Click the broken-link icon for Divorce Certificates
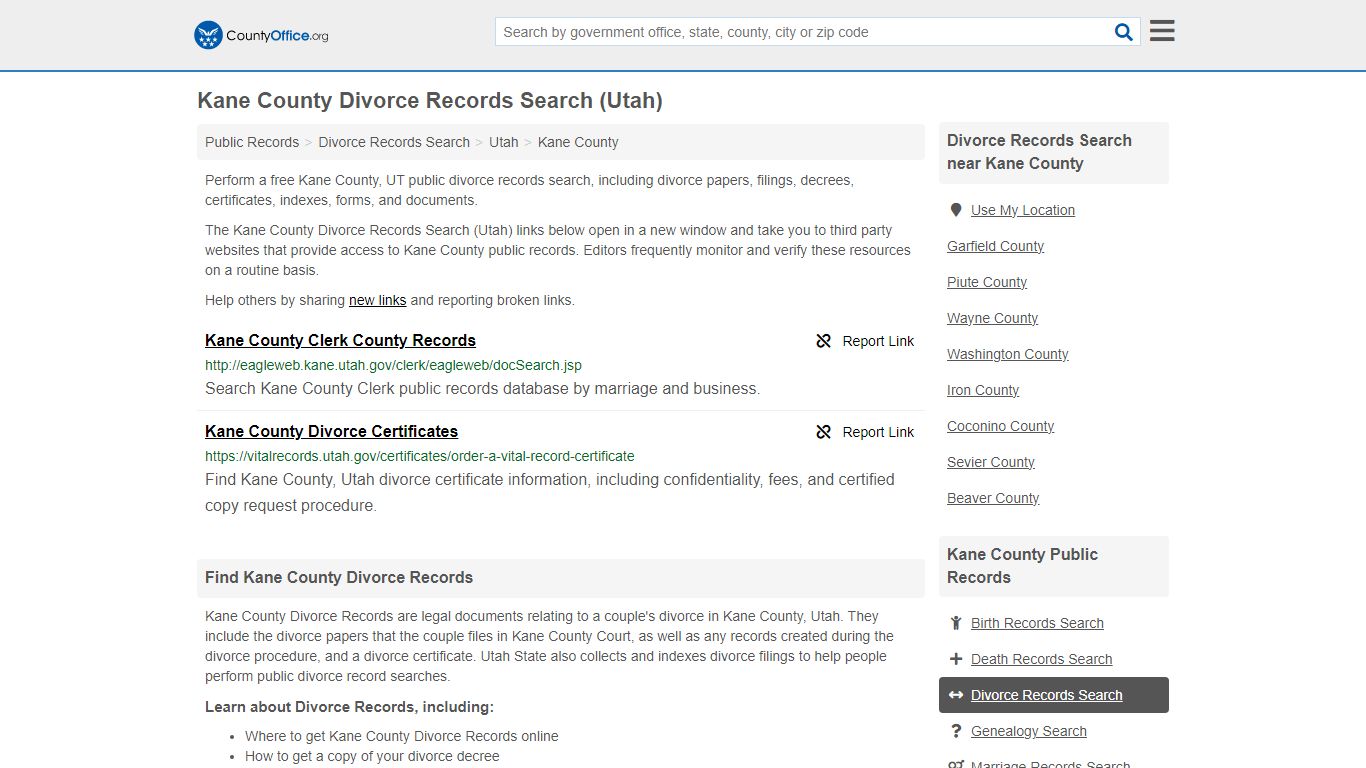Viewport: 1366px width, 768px height. [x=824, y=432]
